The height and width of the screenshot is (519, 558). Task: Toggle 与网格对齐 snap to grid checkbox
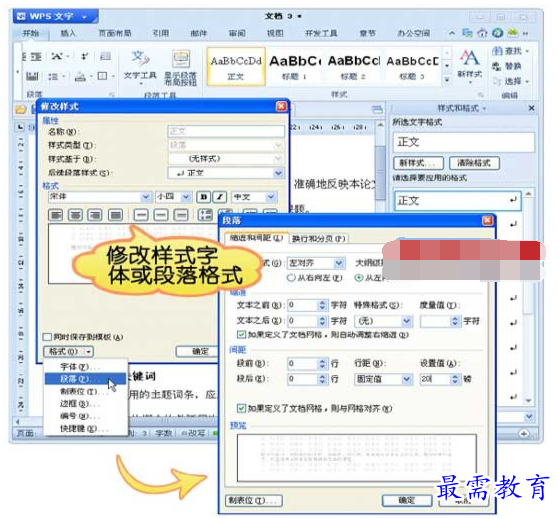click(241, 408)
